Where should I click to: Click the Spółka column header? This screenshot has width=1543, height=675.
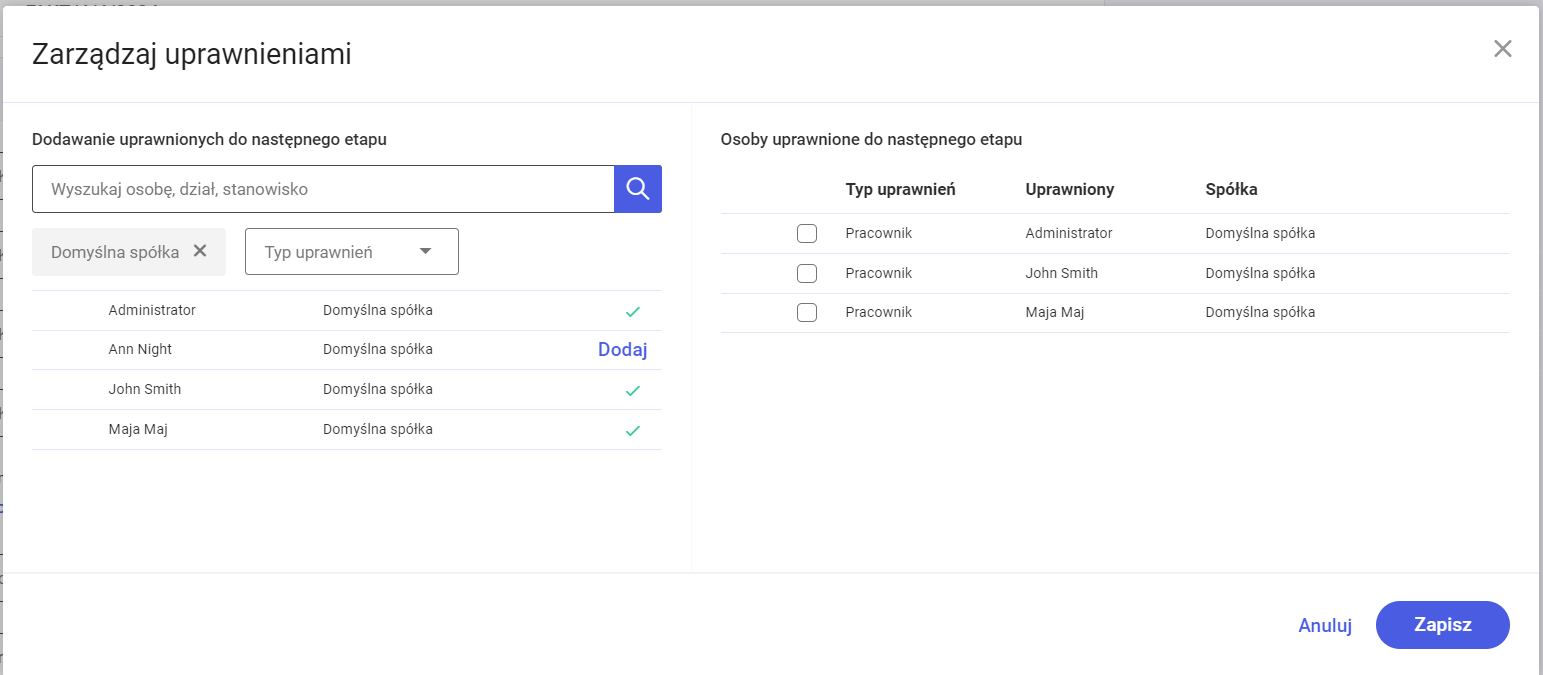point(1231,189)
